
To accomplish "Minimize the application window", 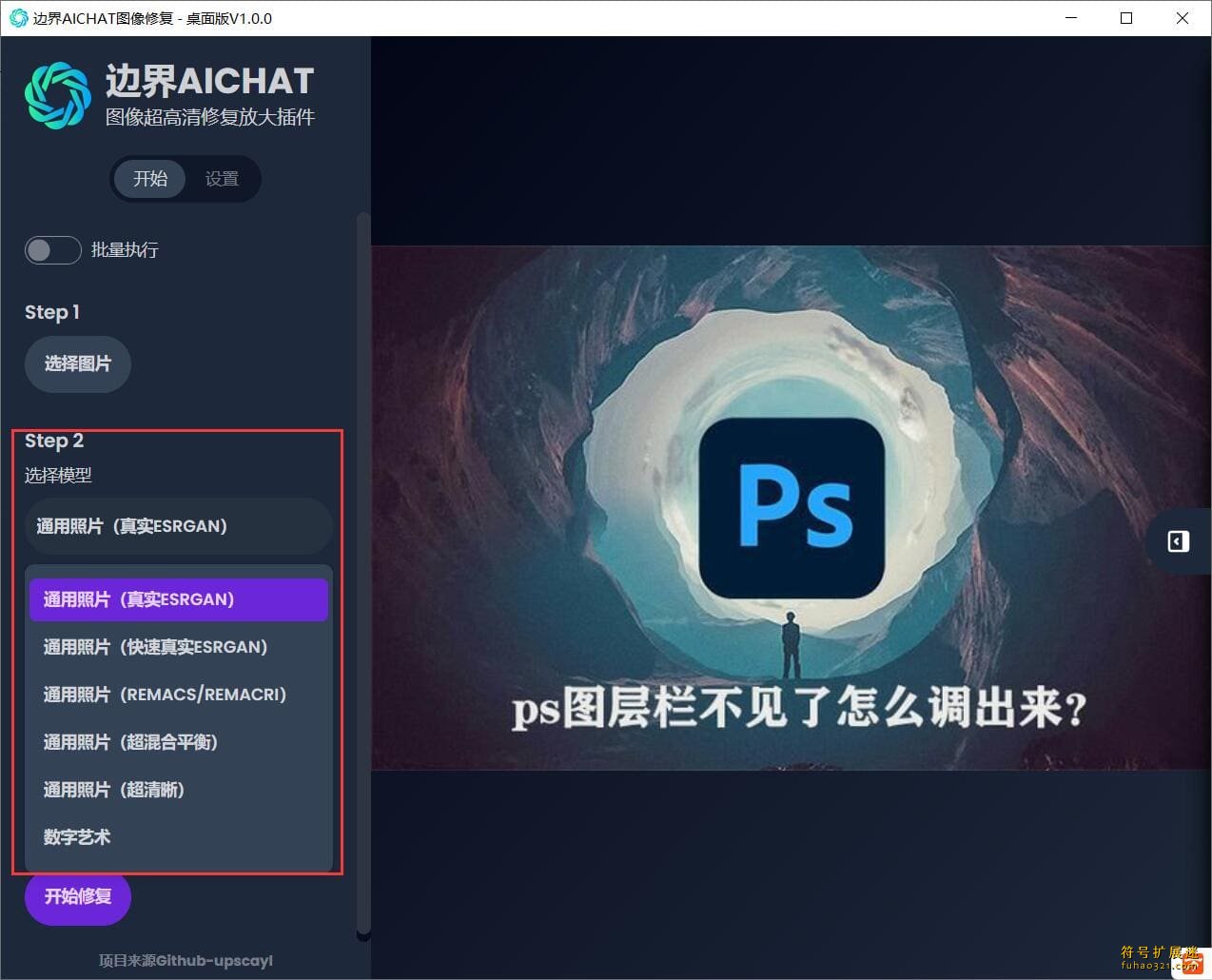I will click(x=1071, y=18).
